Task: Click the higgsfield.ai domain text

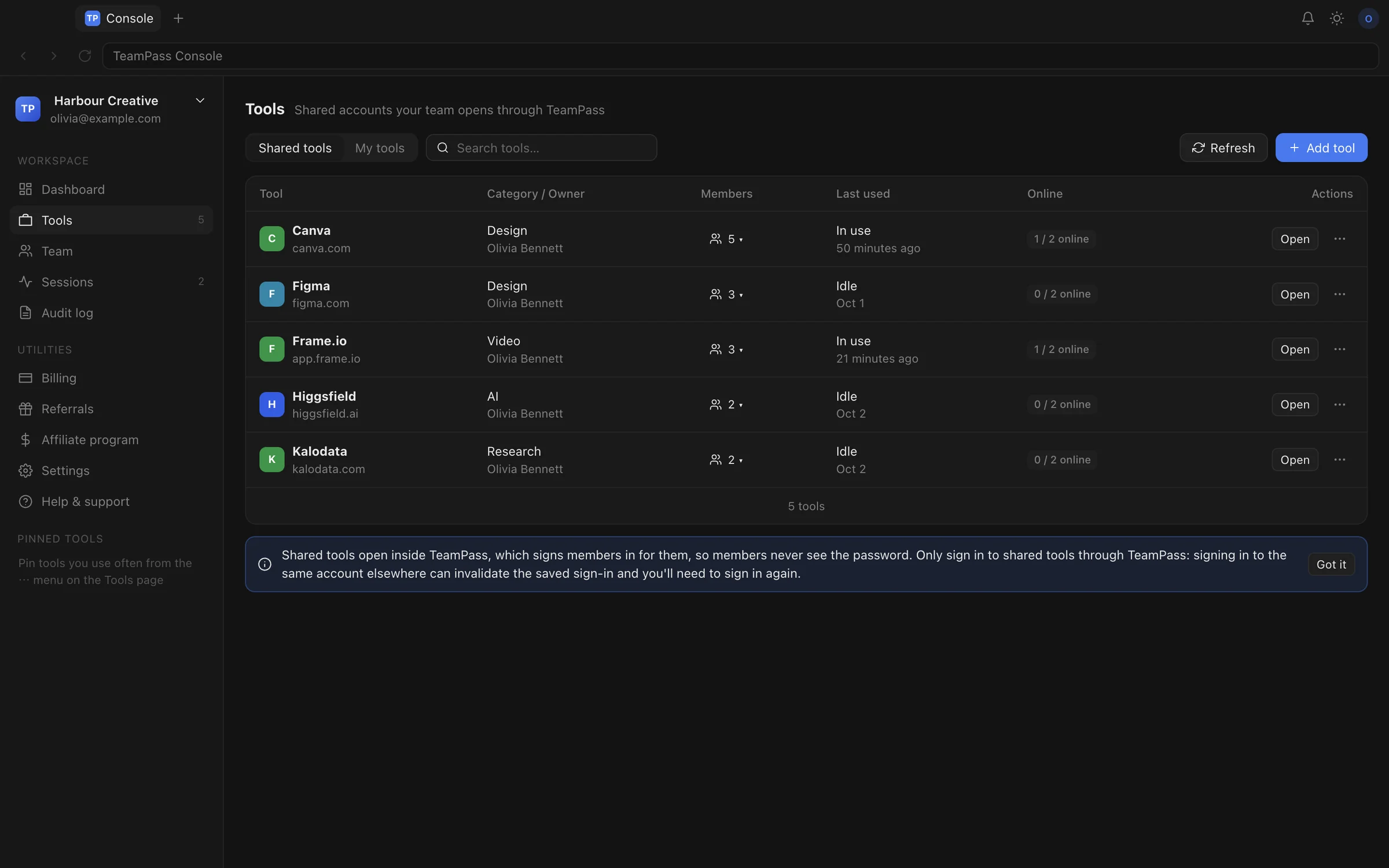Action: click(x=325, y=414)
